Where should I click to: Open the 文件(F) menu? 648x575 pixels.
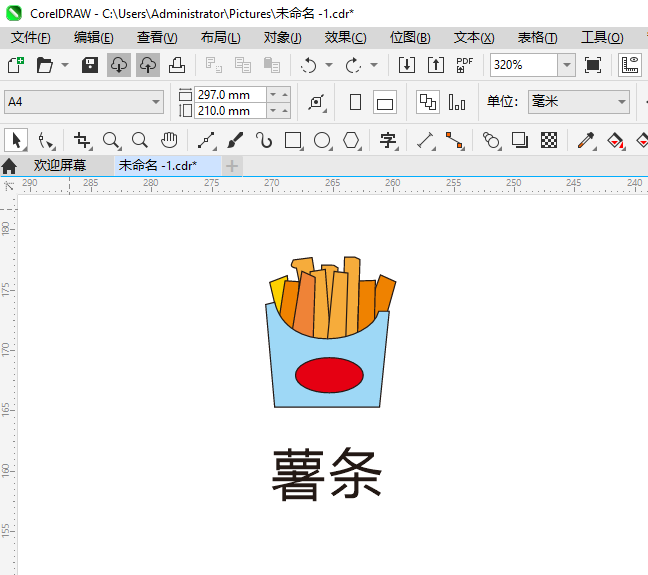point(31,38)
